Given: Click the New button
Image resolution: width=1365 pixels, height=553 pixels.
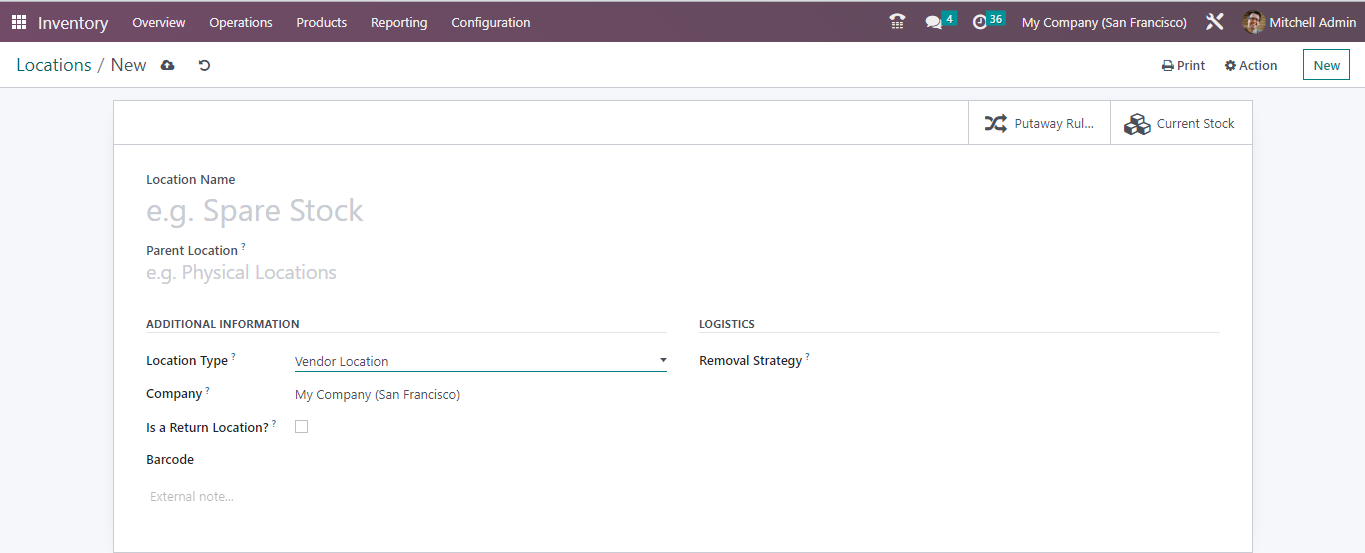Looking at the screenshot, I should [1326, 65].
